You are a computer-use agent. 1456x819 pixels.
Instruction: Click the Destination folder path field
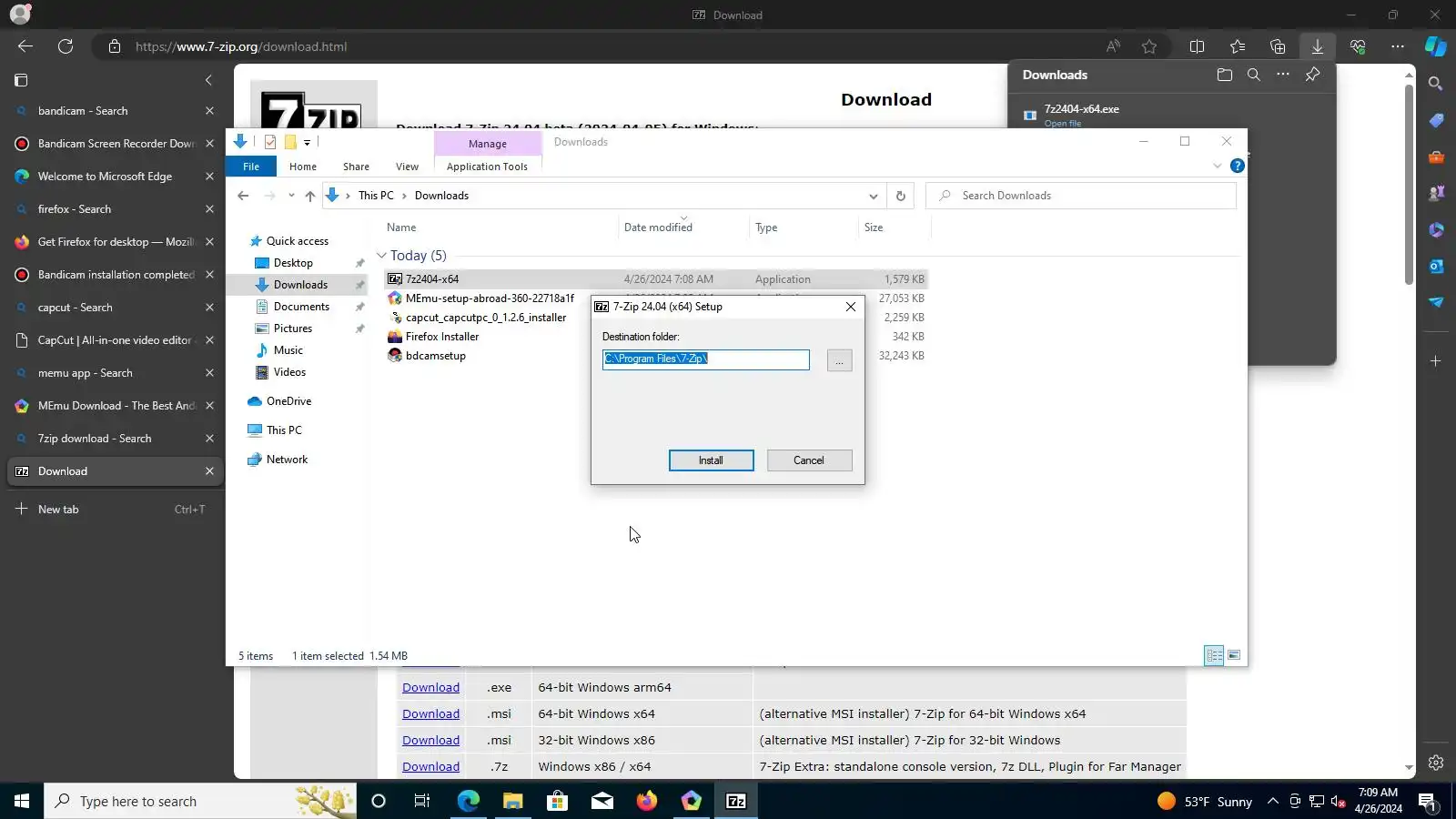[x=705, y=359]
